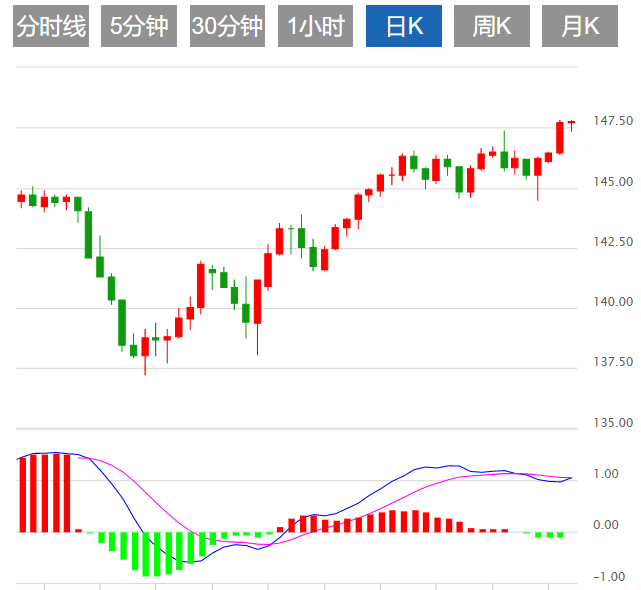Click the MACD 0.00 axis label
Viewport: 641px width, 590px height.
click(605, 525)
